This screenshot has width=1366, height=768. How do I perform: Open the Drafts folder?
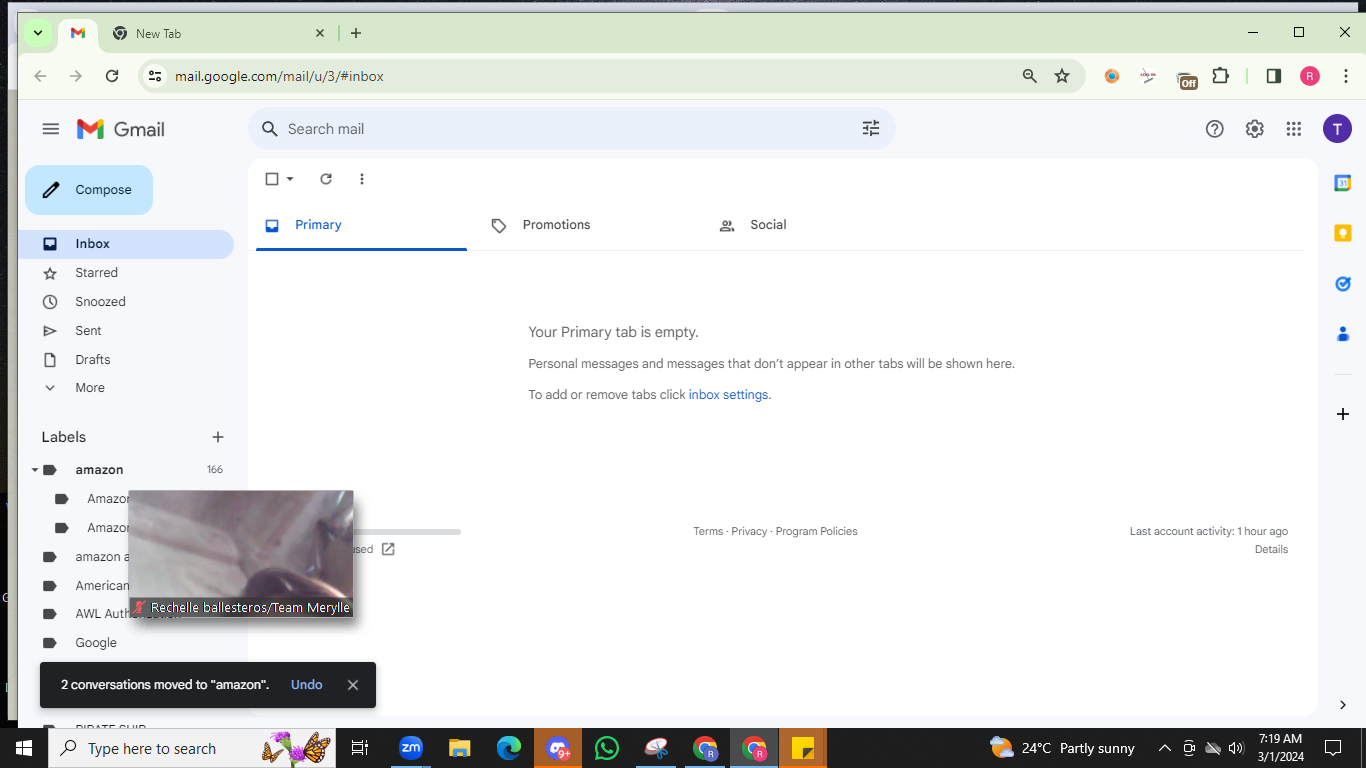pyautogui.click(x=126, y=360)
